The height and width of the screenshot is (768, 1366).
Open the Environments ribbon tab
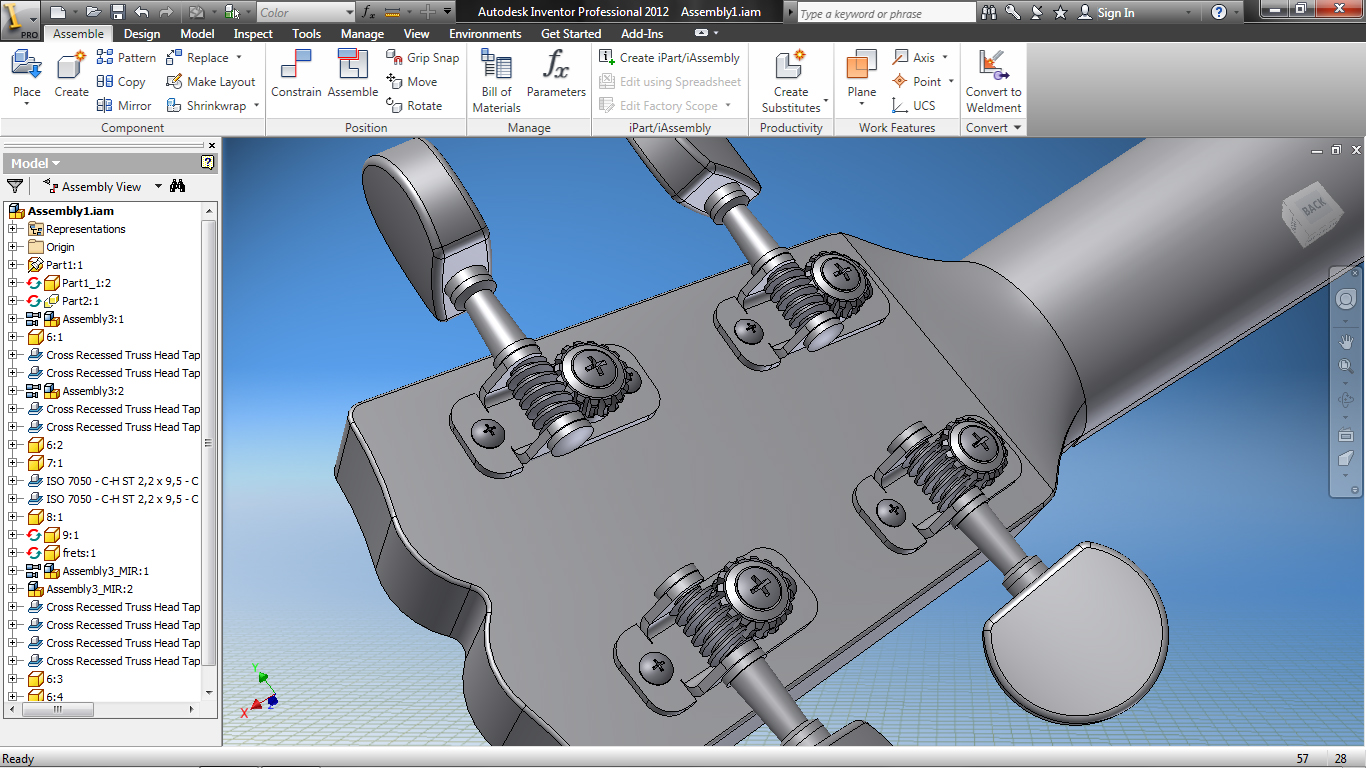click(485, 34)
